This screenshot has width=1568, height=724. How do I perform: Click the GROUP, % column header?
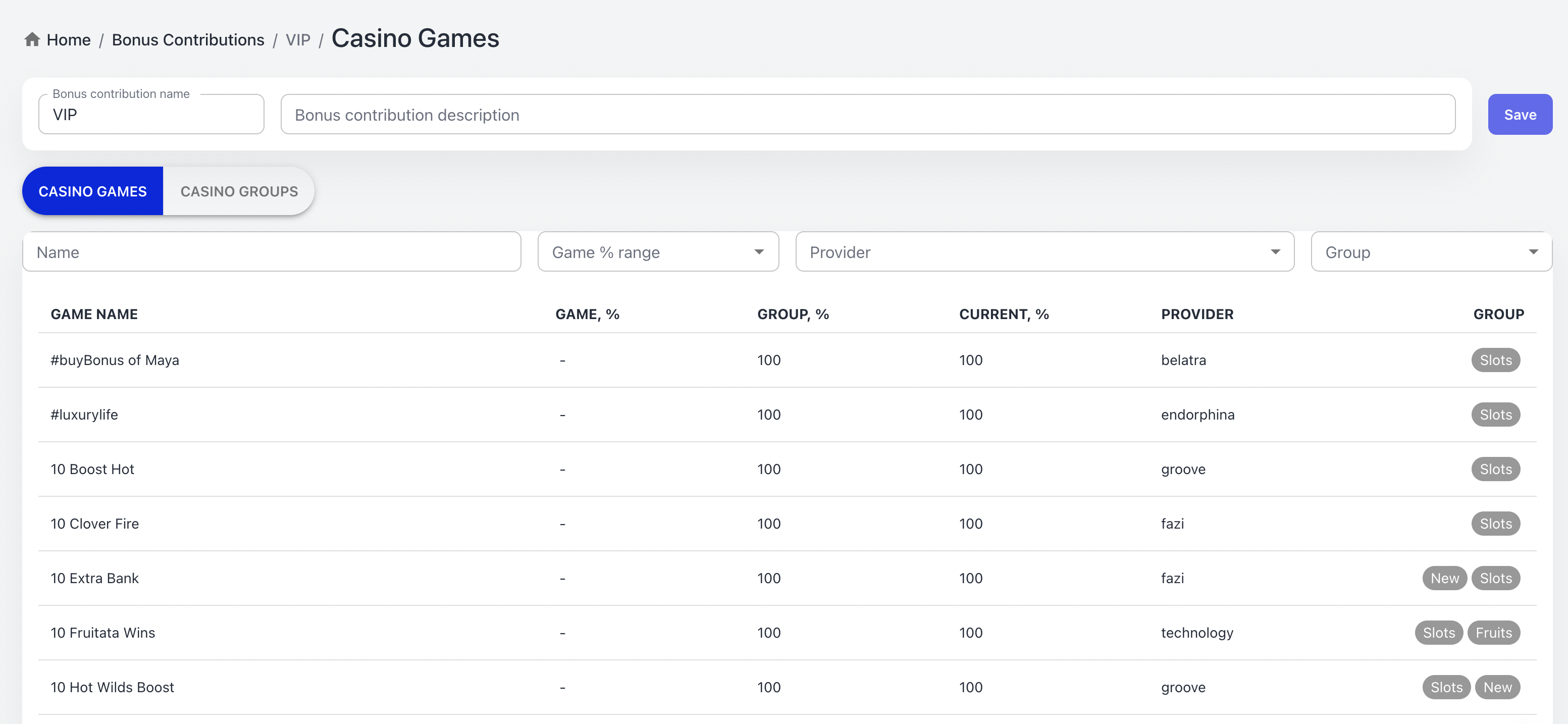click(793, 314)
